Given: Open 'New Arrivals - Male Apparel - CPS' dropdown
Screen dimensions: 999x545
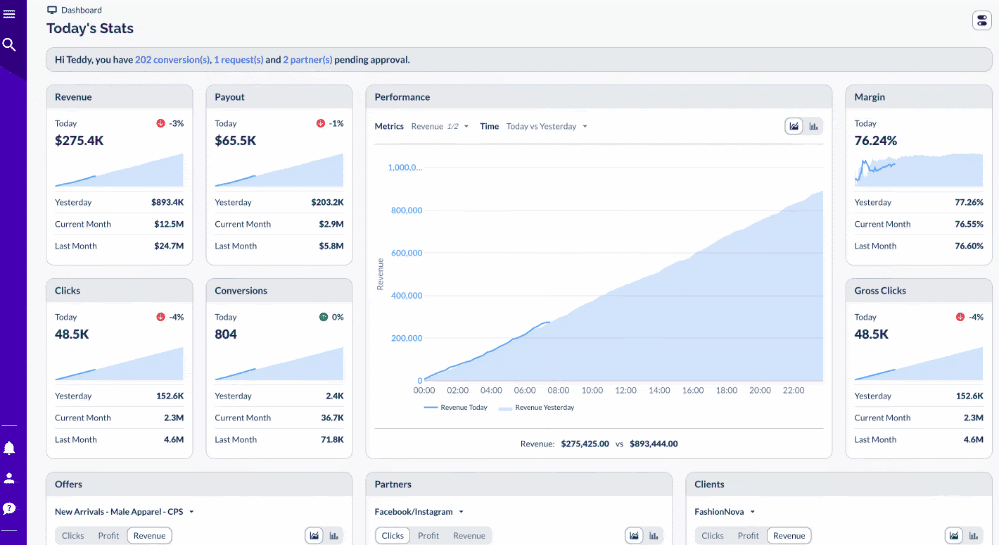Looking at the screenshot, I should click(124, 512).
